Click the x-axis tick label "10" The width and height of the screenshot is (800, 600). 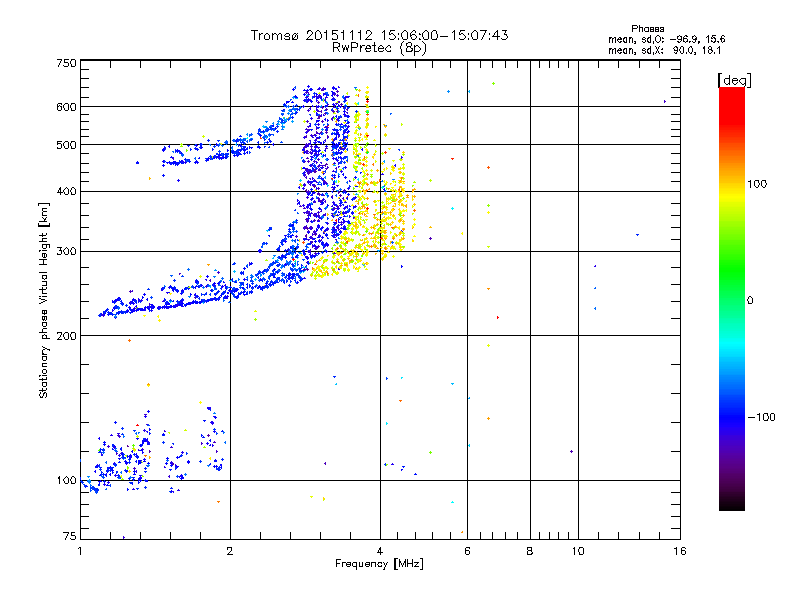578,551
